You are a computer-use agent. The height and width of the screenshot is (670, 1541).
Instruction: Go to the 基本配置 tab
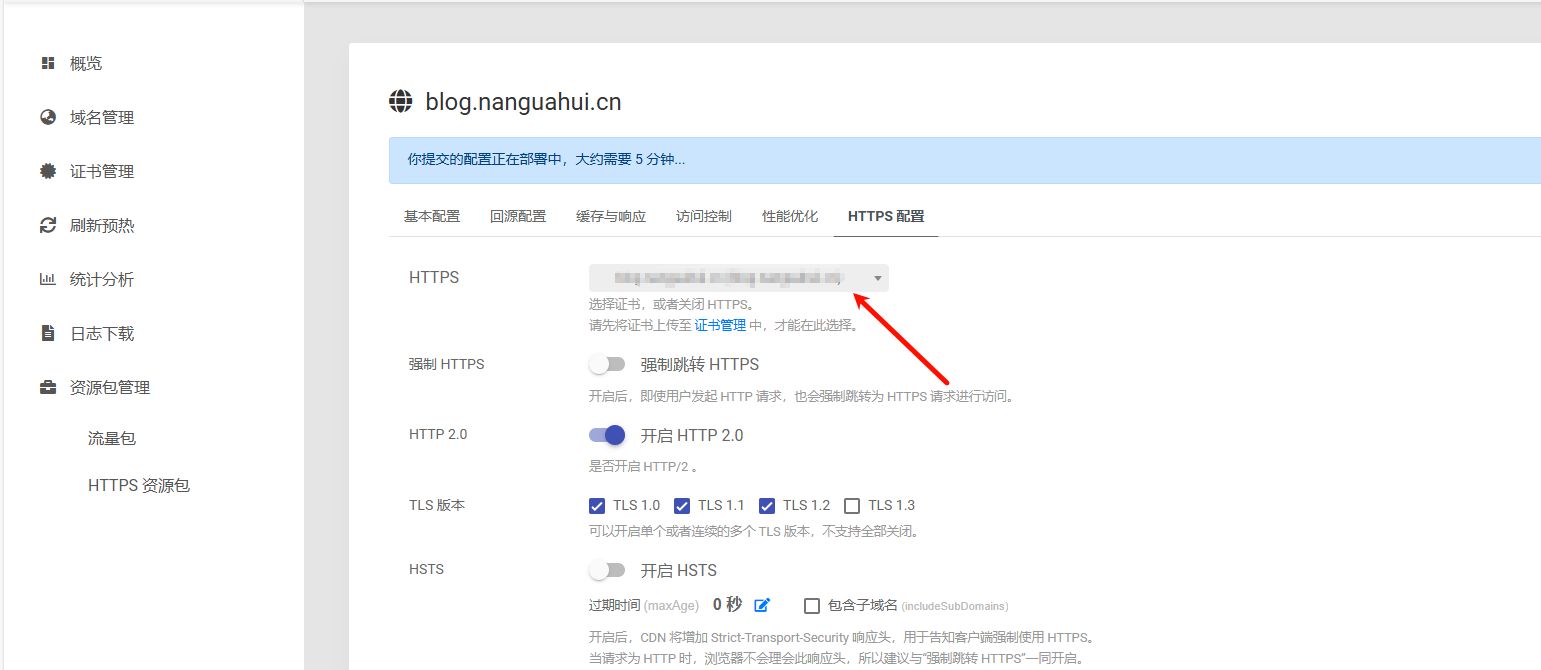(x=432, y=217)
